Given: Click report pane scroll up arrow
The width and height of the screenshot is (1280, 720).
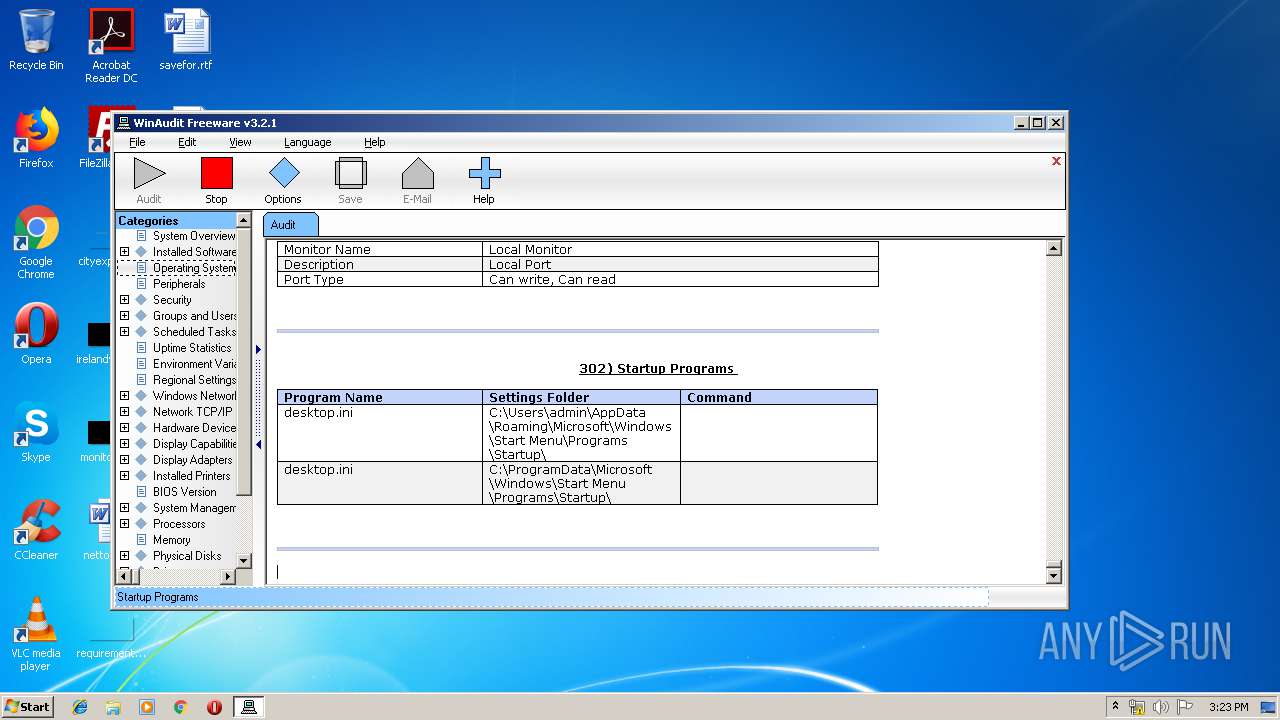Looking at the screenshot, I should [1053, 248].
